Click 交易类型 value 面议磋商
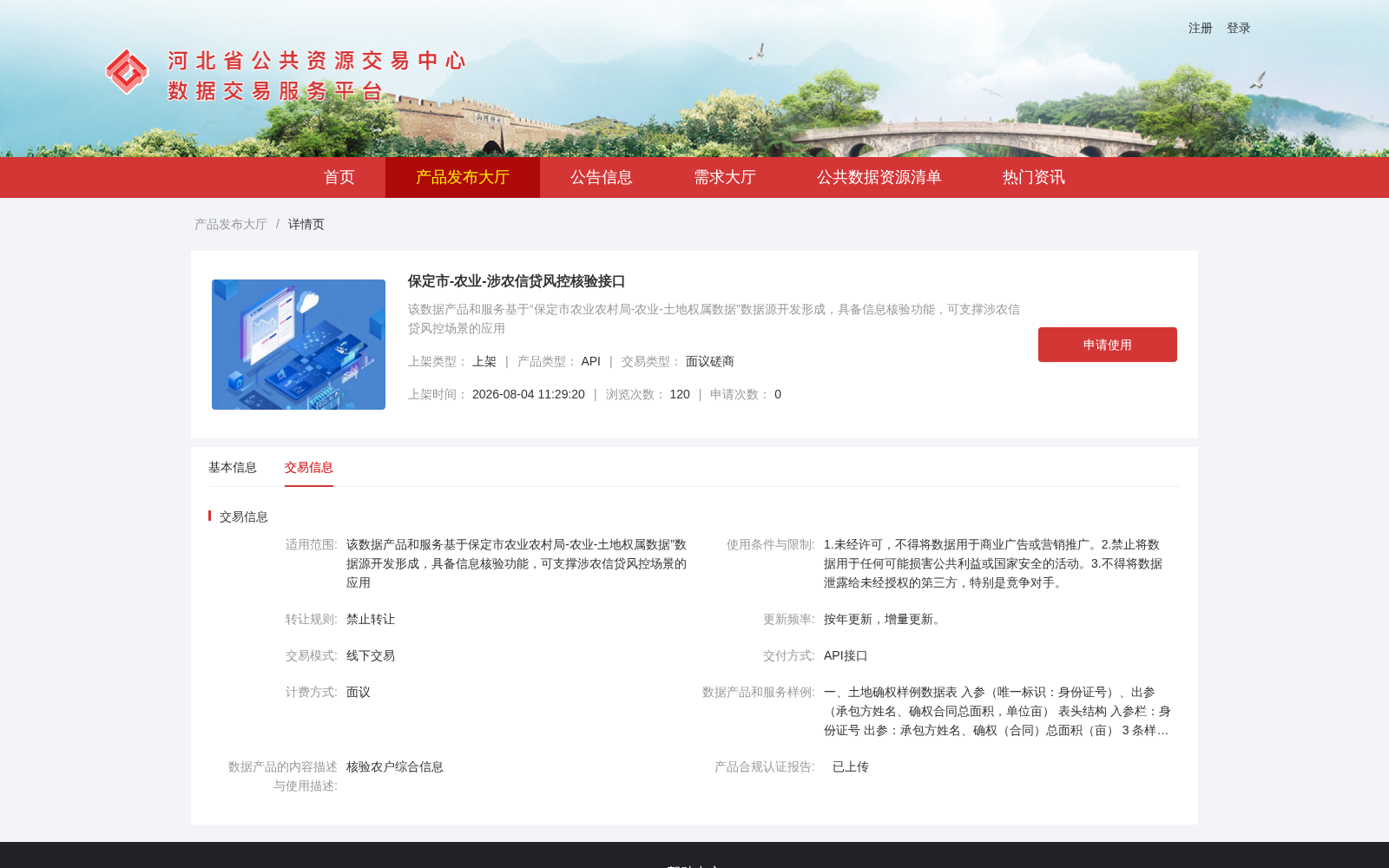 click(710, 361)
